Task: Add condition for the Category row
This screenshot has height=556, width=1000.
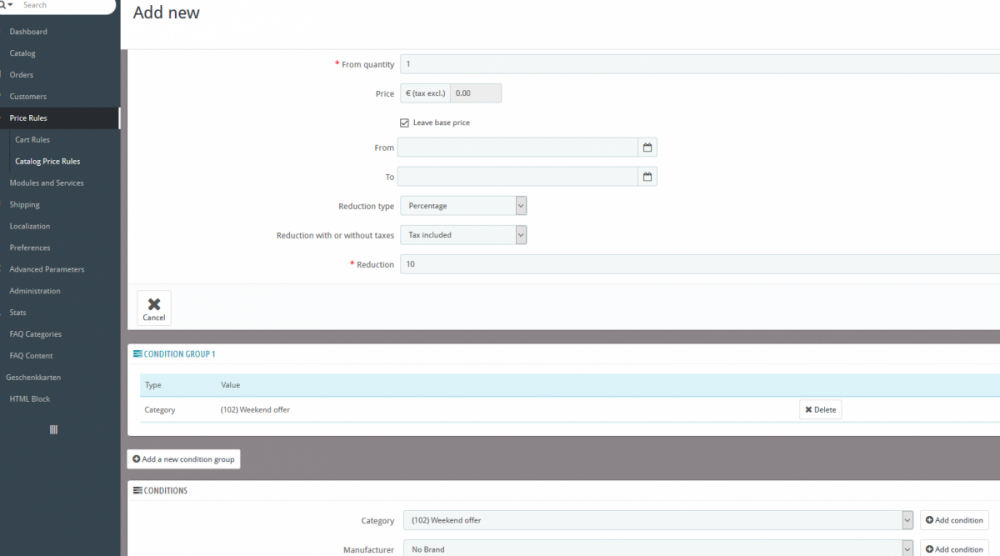Action: pos(954,520)
